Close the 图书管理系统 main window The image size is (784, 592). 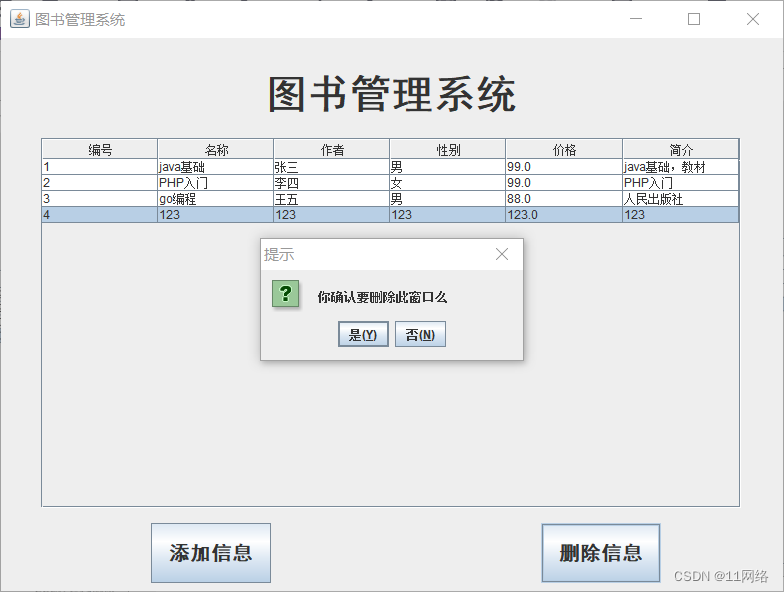pyautogui.click(x=752, y=19)
